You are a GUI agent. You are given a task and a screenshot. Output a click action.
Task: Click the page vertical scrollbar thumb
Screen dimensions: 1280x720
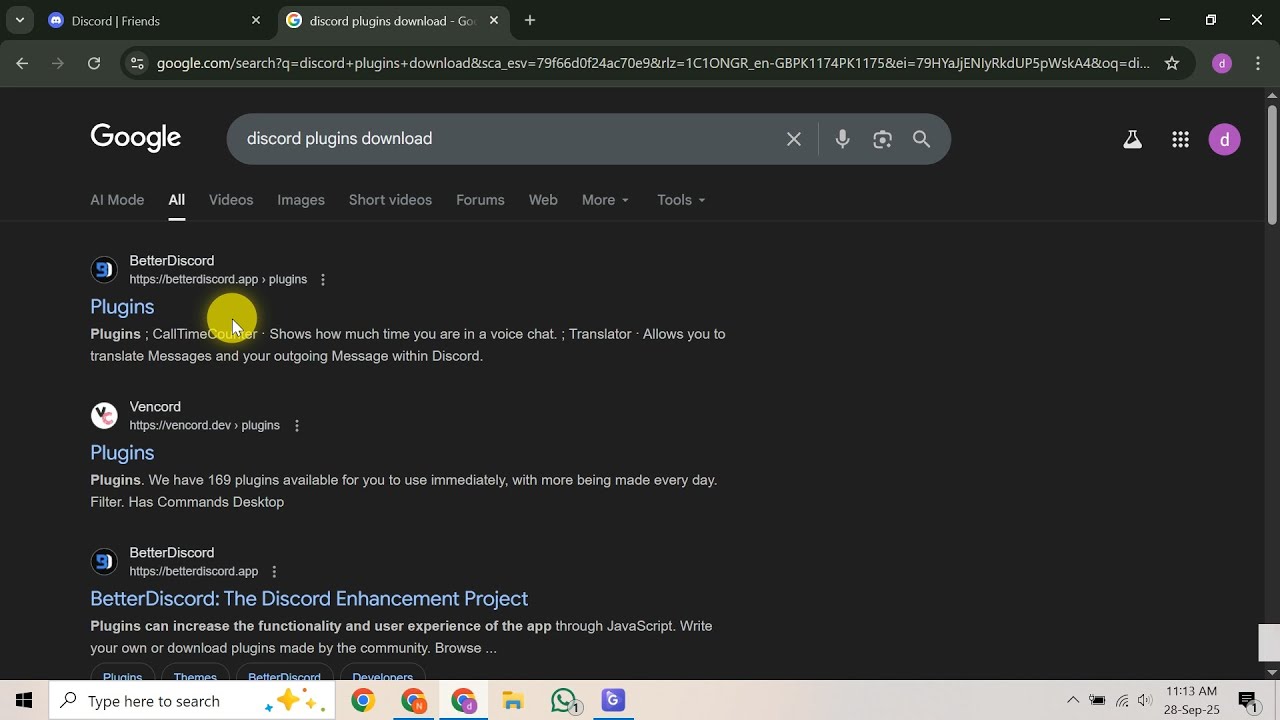(1272, 165)
